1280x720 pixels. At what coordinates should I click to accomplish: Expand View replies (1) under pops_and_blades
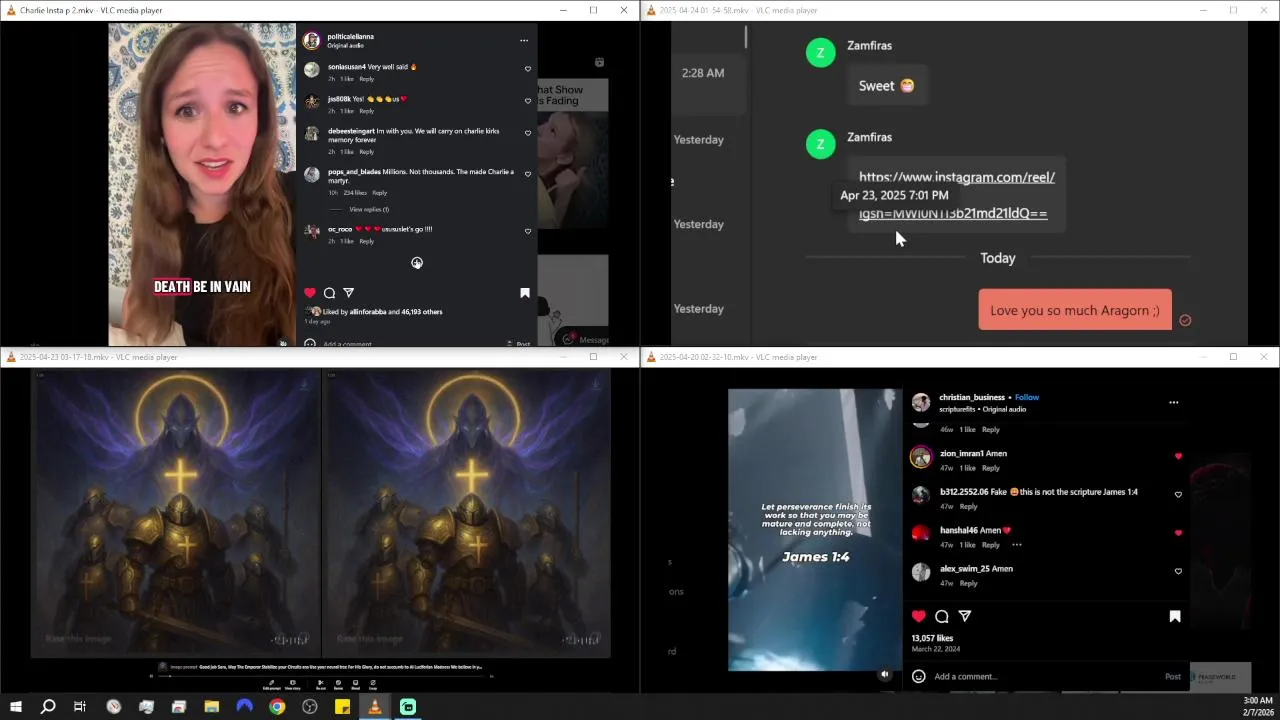point(369,209)
